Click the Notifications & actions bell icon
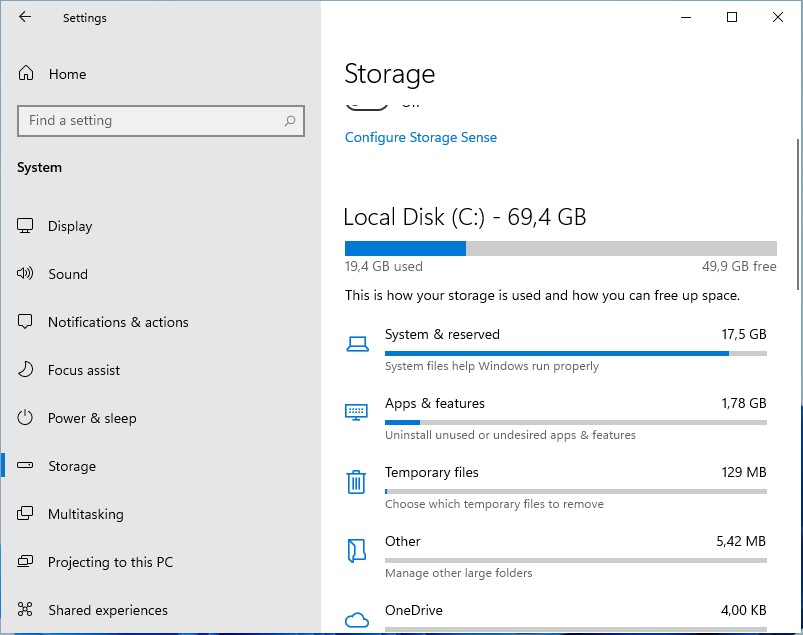This screenshot has height=635, width=803. (24, 322)
